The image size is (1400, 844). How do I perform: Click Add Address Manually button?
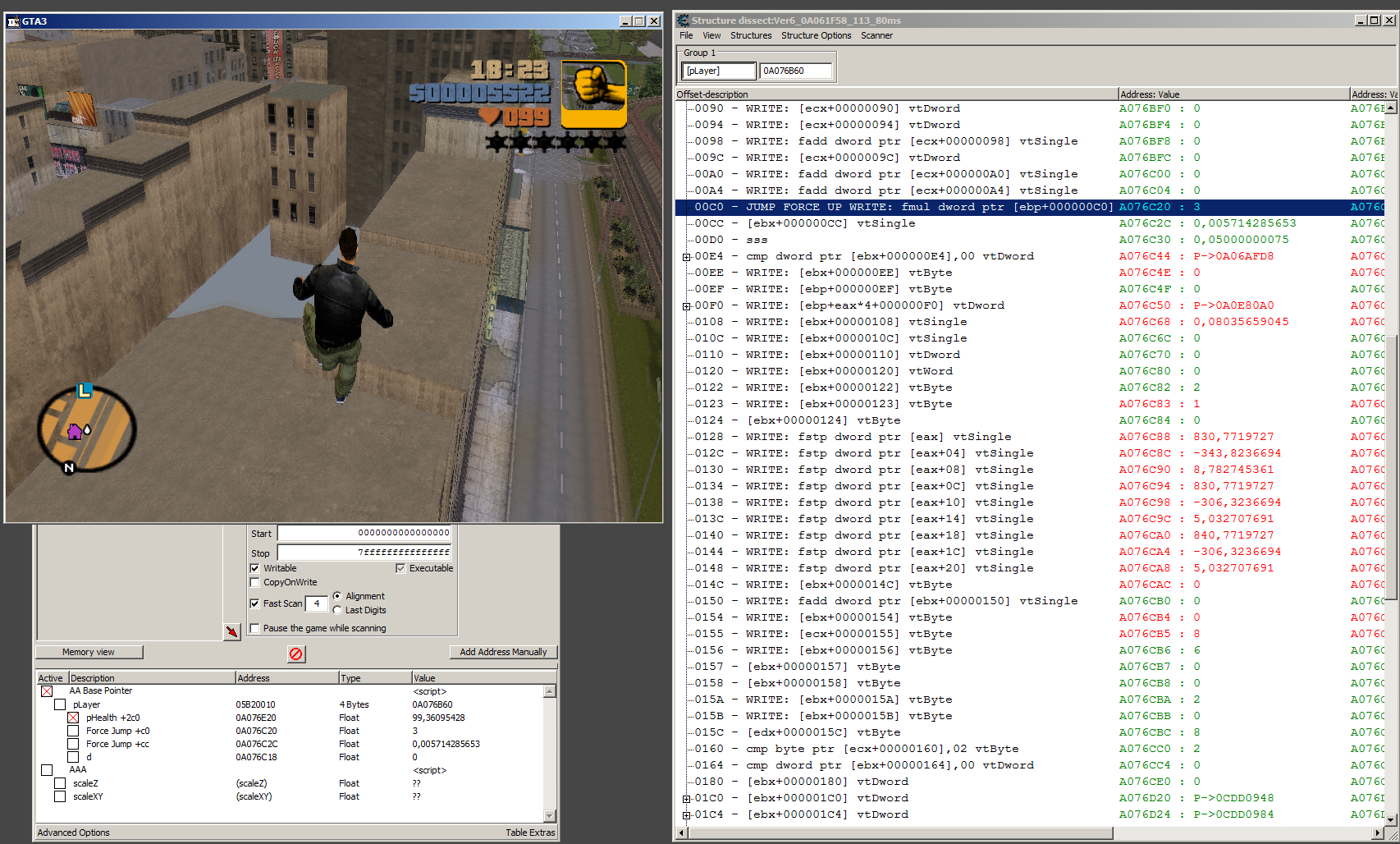(x=503, y=652)
